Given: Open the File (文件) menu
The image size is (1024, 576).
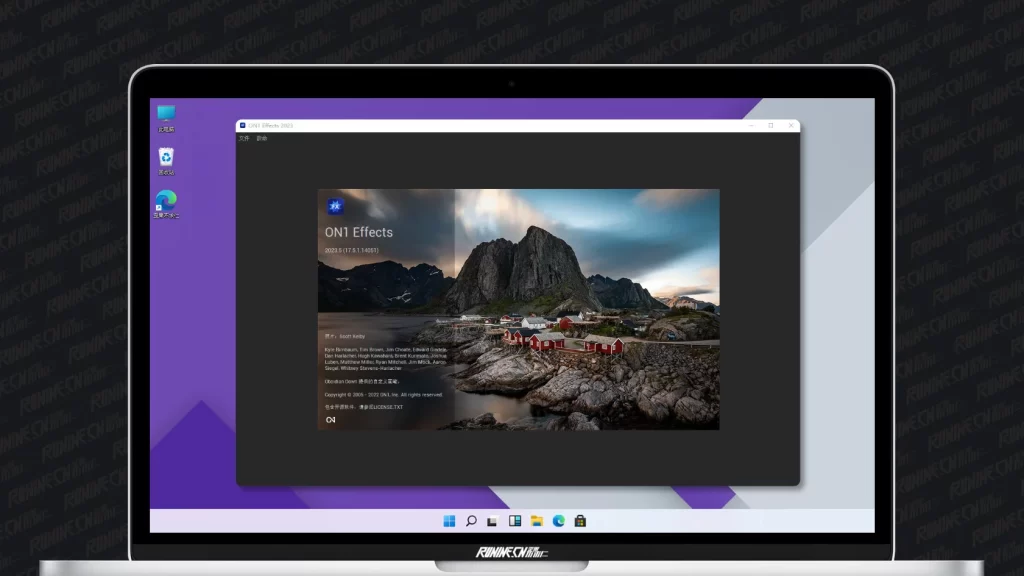Looking at the screenshot, I should coord(244,138).
